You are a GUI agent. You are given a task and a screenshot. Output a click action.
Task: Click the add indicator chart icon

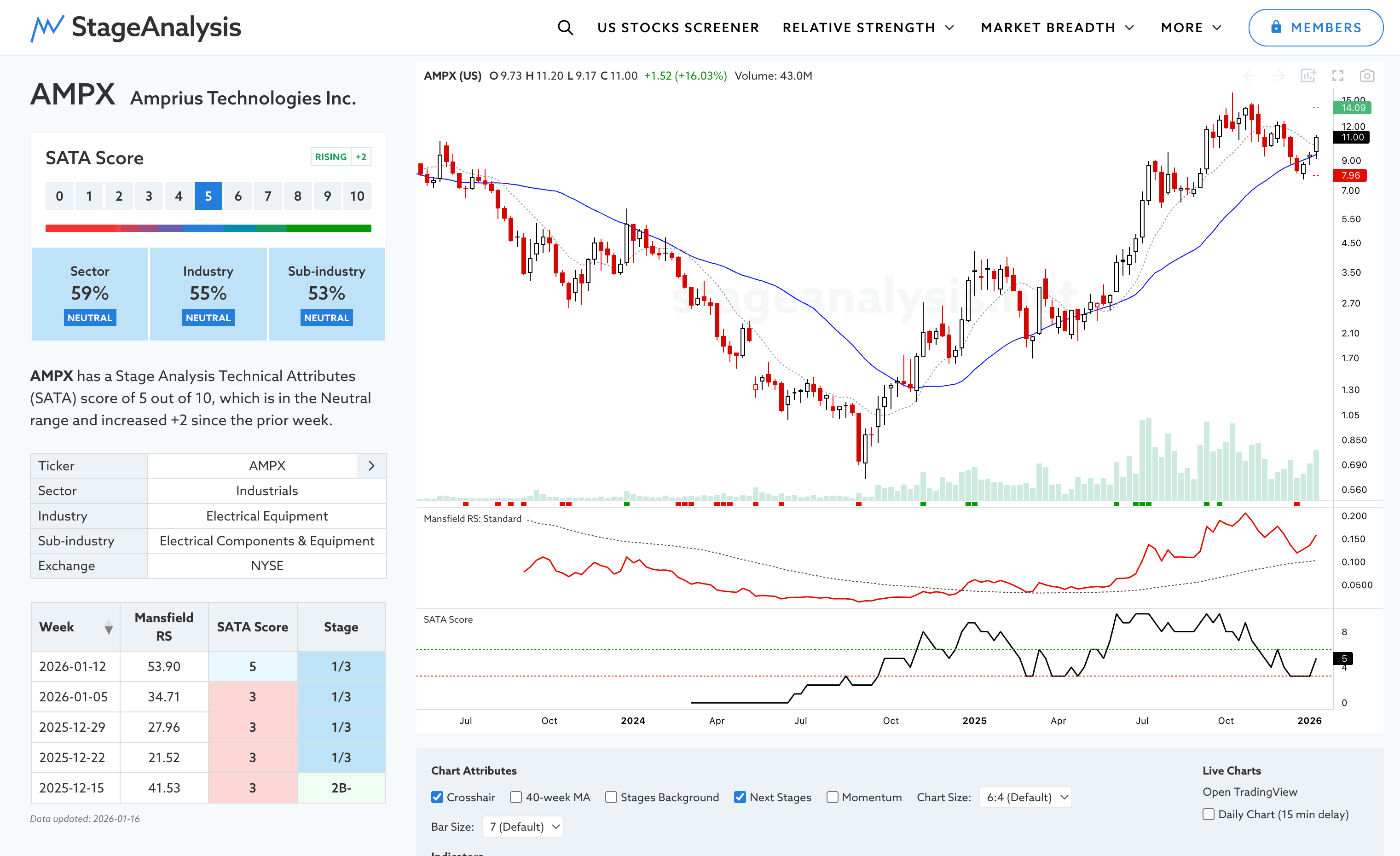tap(1308, 75)
